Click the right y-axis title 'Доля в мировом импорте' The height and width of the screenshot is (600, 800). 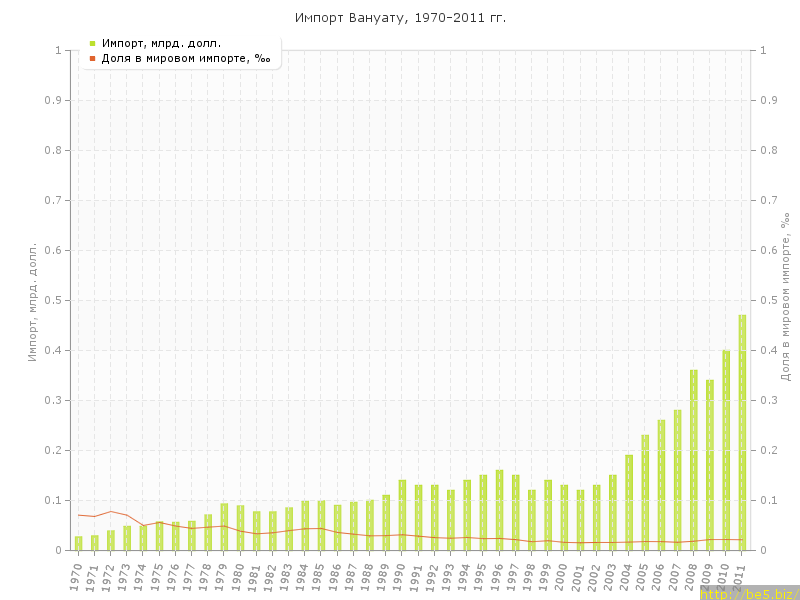(785, 297)
